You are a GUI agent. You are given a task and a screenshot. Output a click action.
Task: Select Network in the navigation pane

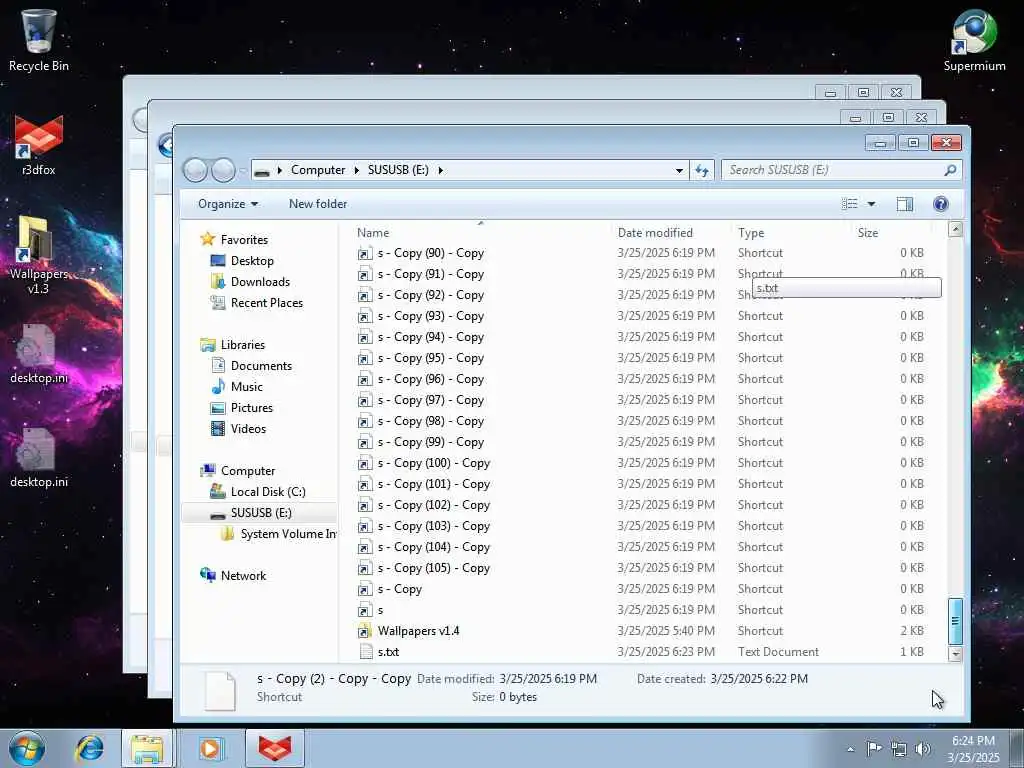click(243, 575)
